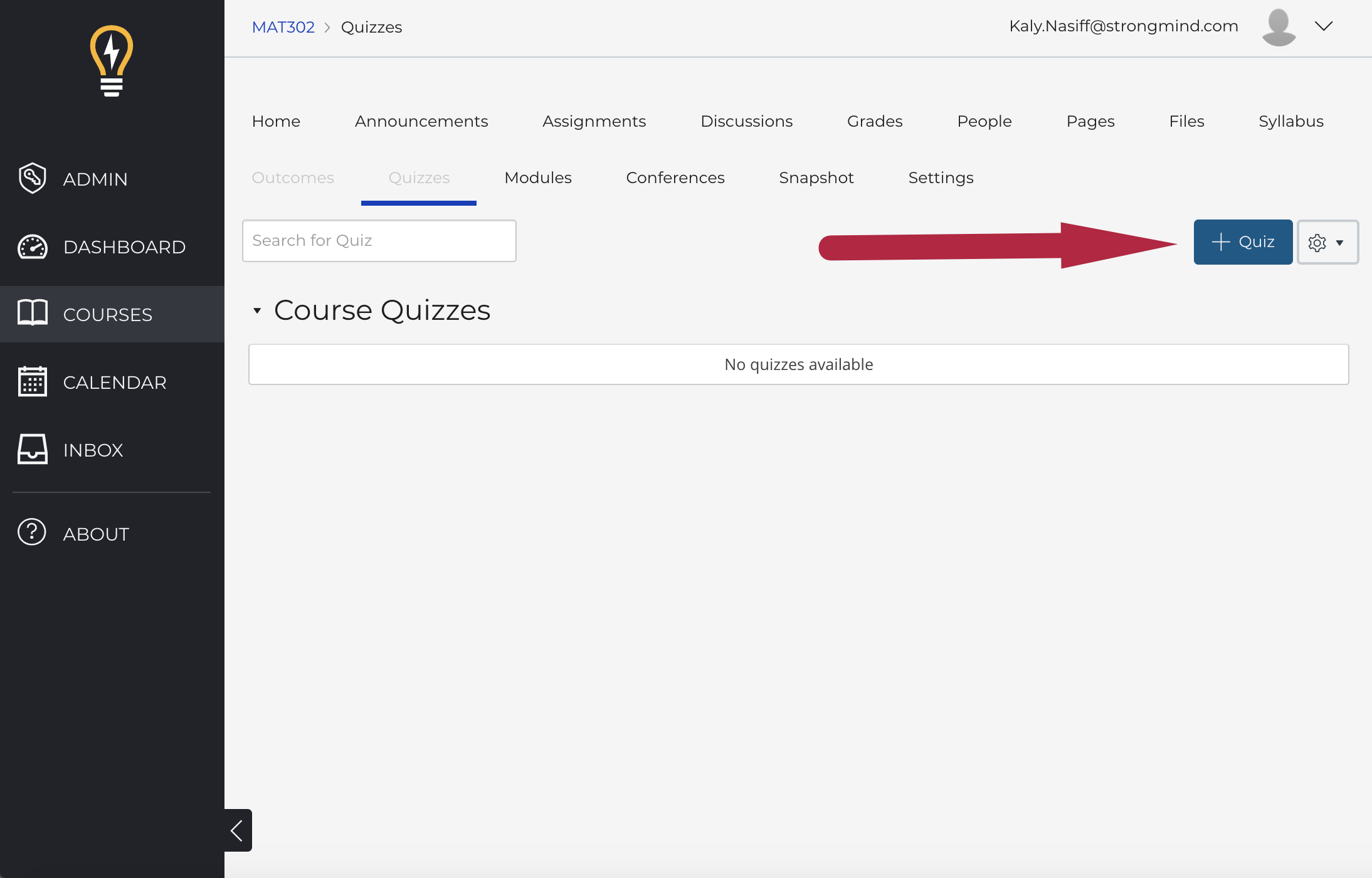Open the Courses book icon
The image size is (1372, 878).
tap(33, 312)
